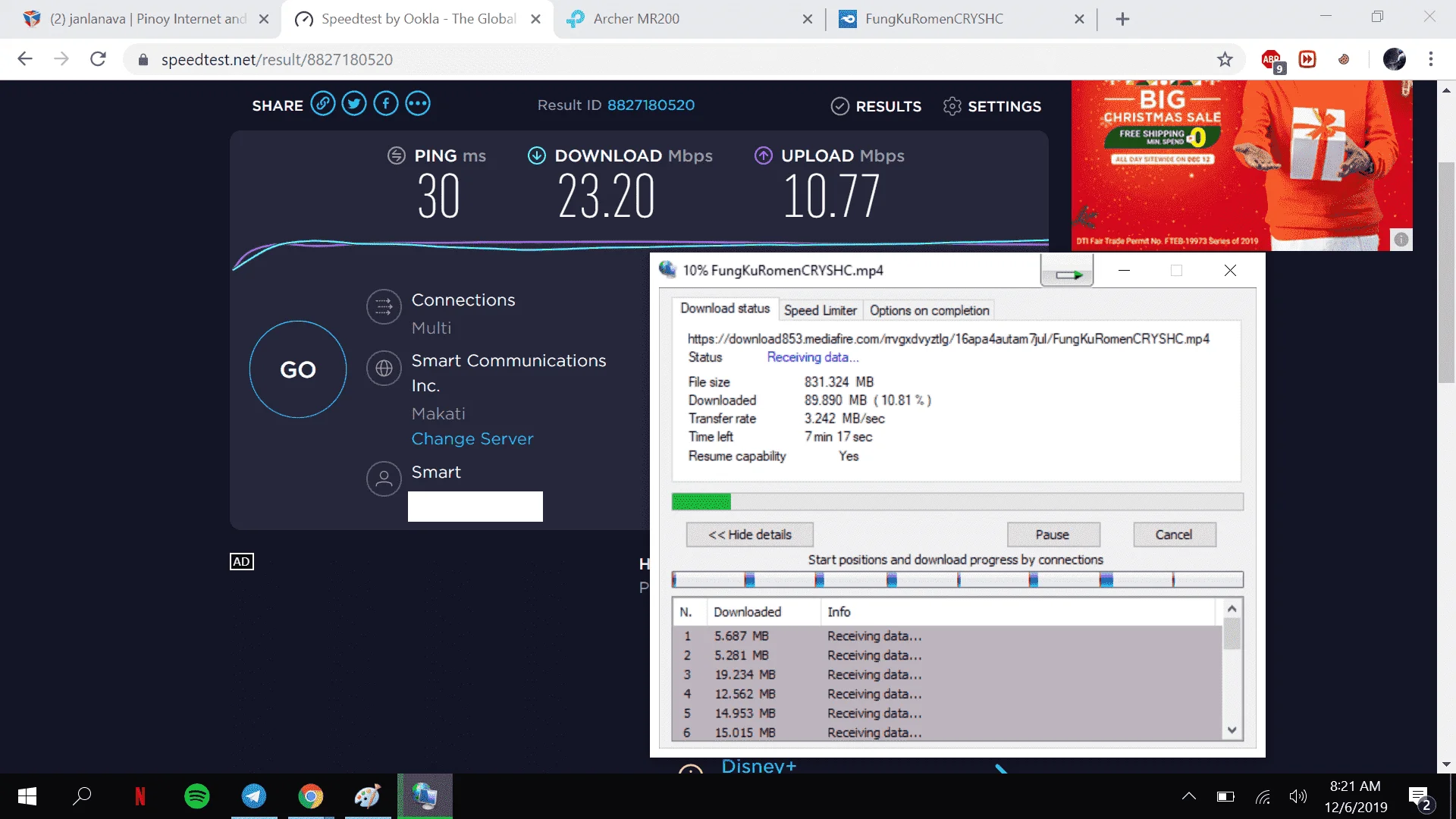The height and width of the screenshot is (819, 1456).
Task: Open Windows taskbar search
Action: pos(82,796)
